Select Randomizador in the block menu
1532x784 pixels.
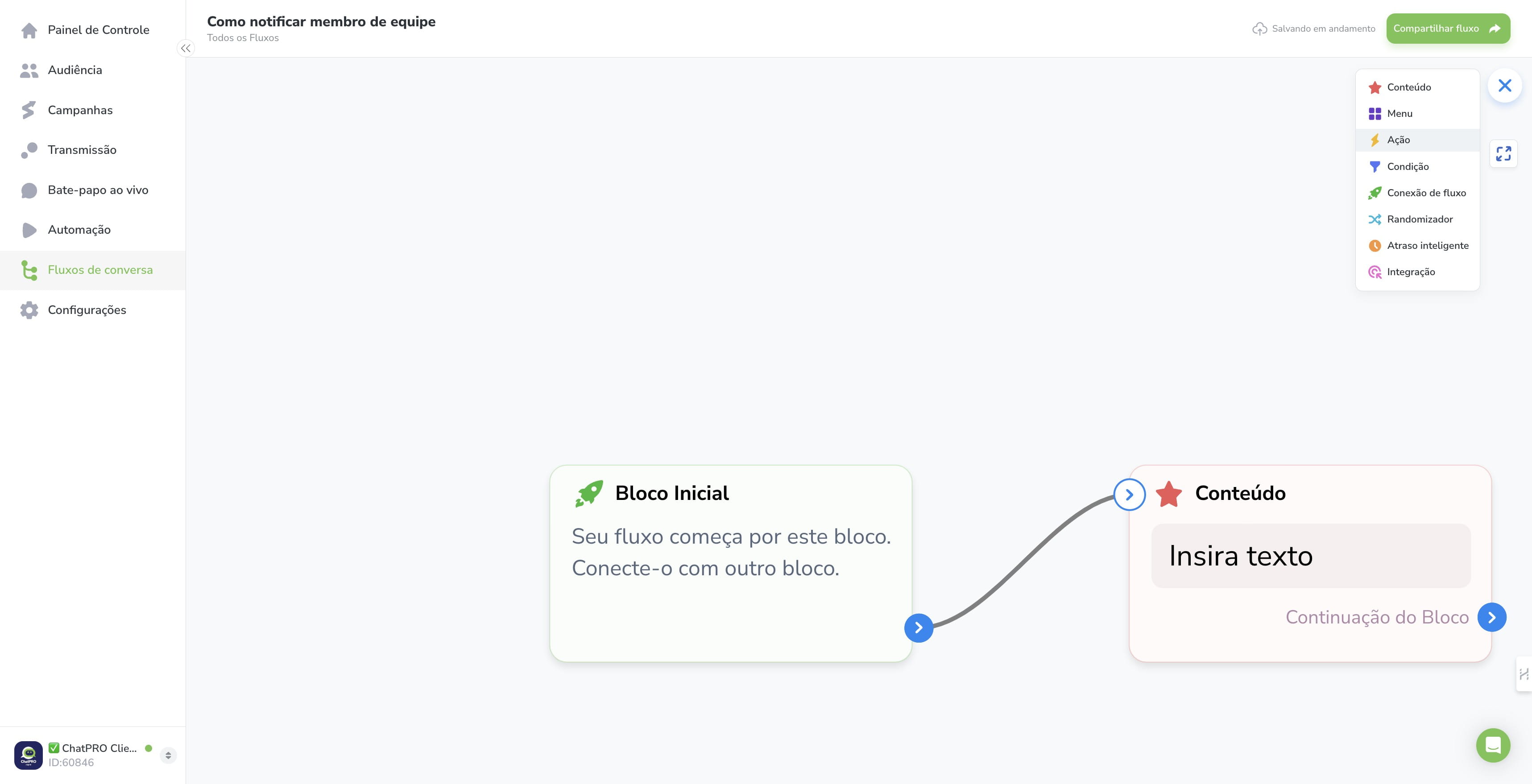coord(1417,219)
